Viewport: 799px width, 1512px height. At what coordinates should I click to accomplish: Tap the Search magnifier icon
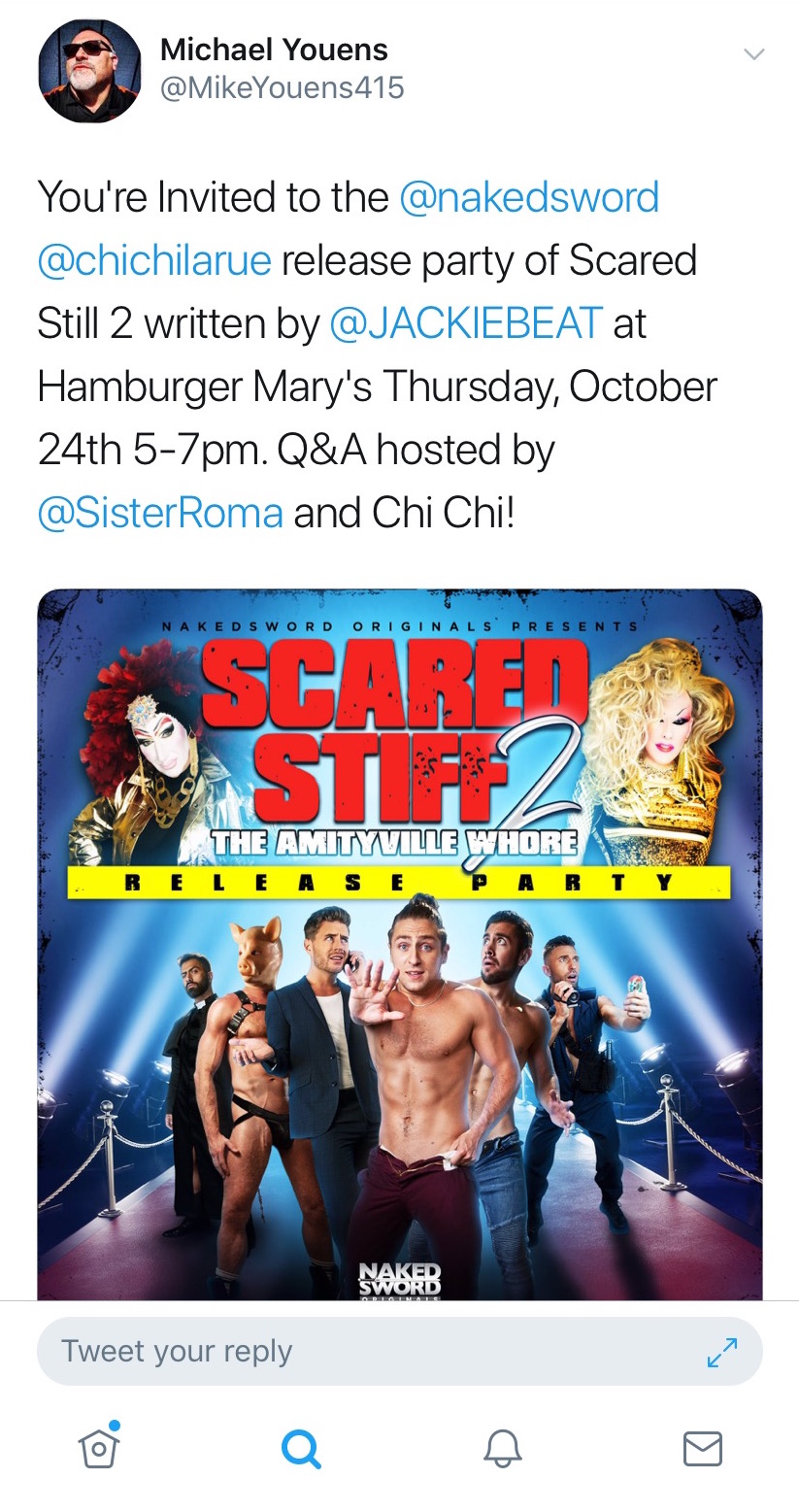(300, 1451)
